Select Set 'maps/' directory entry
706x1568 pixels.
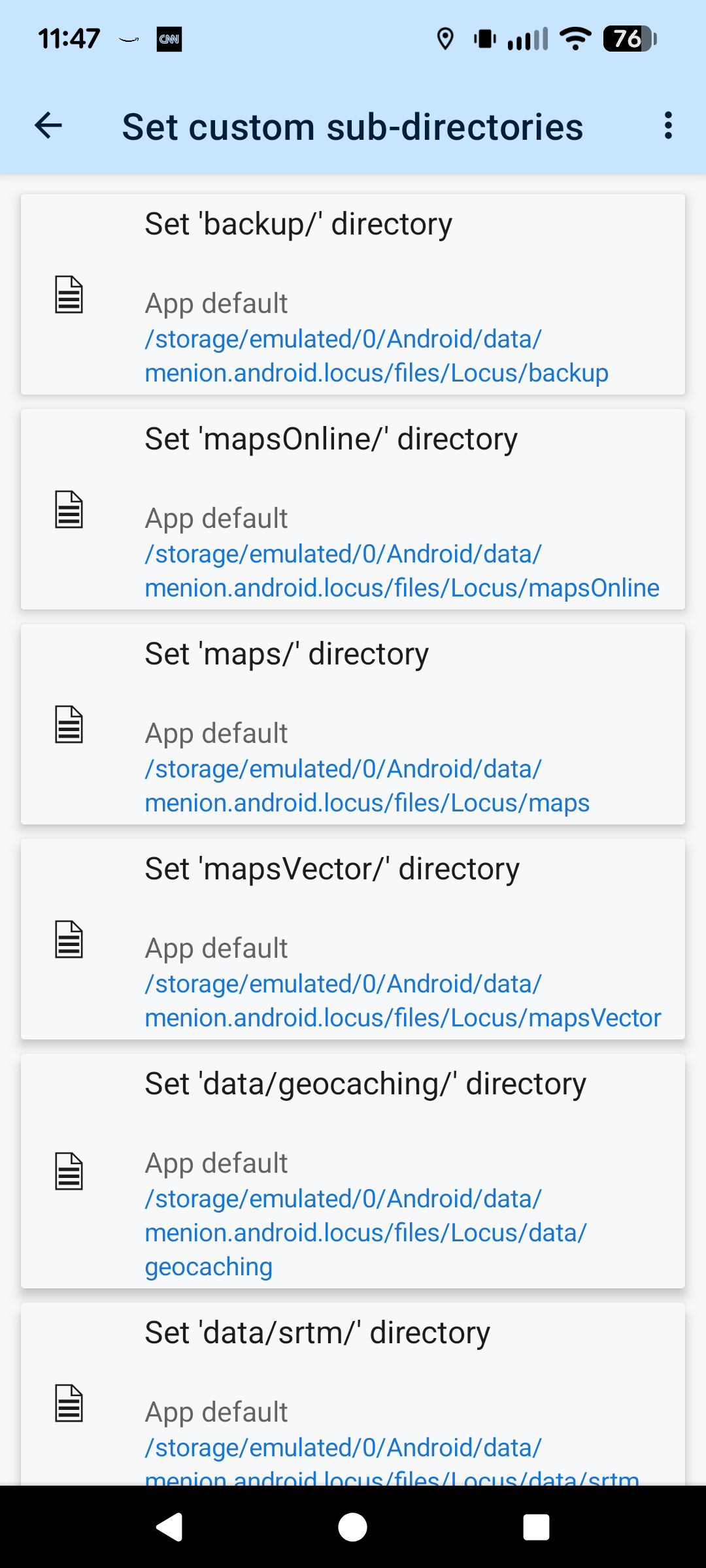click(286, 654)
